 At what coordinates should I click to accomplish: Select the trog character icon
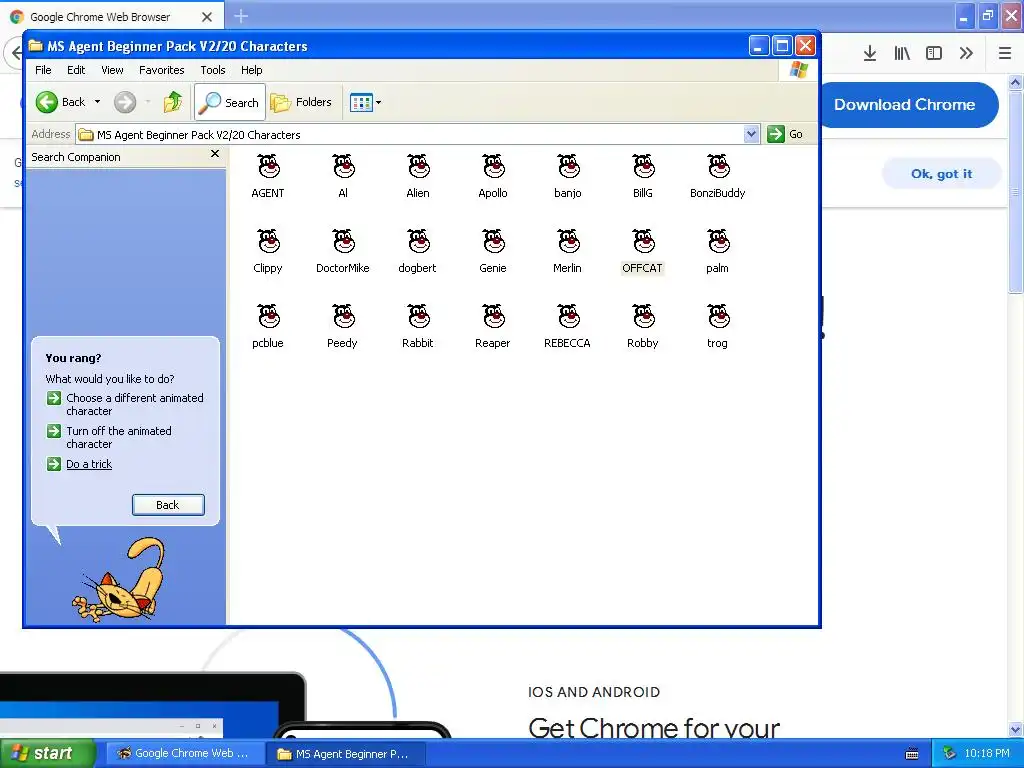tap(718, 317)
